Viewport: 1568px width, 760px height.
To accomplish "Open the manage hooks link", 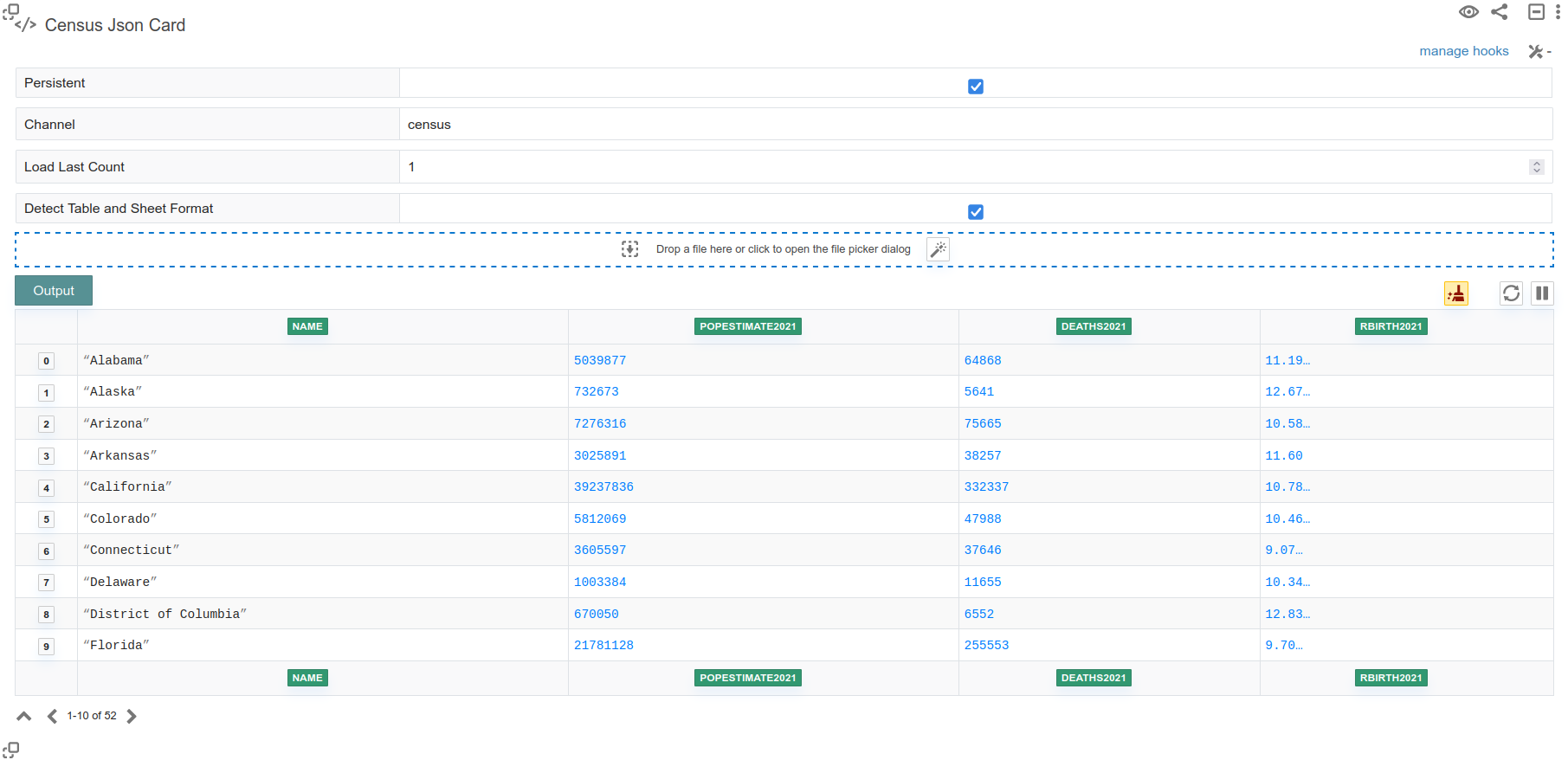I will point(1463,51).
